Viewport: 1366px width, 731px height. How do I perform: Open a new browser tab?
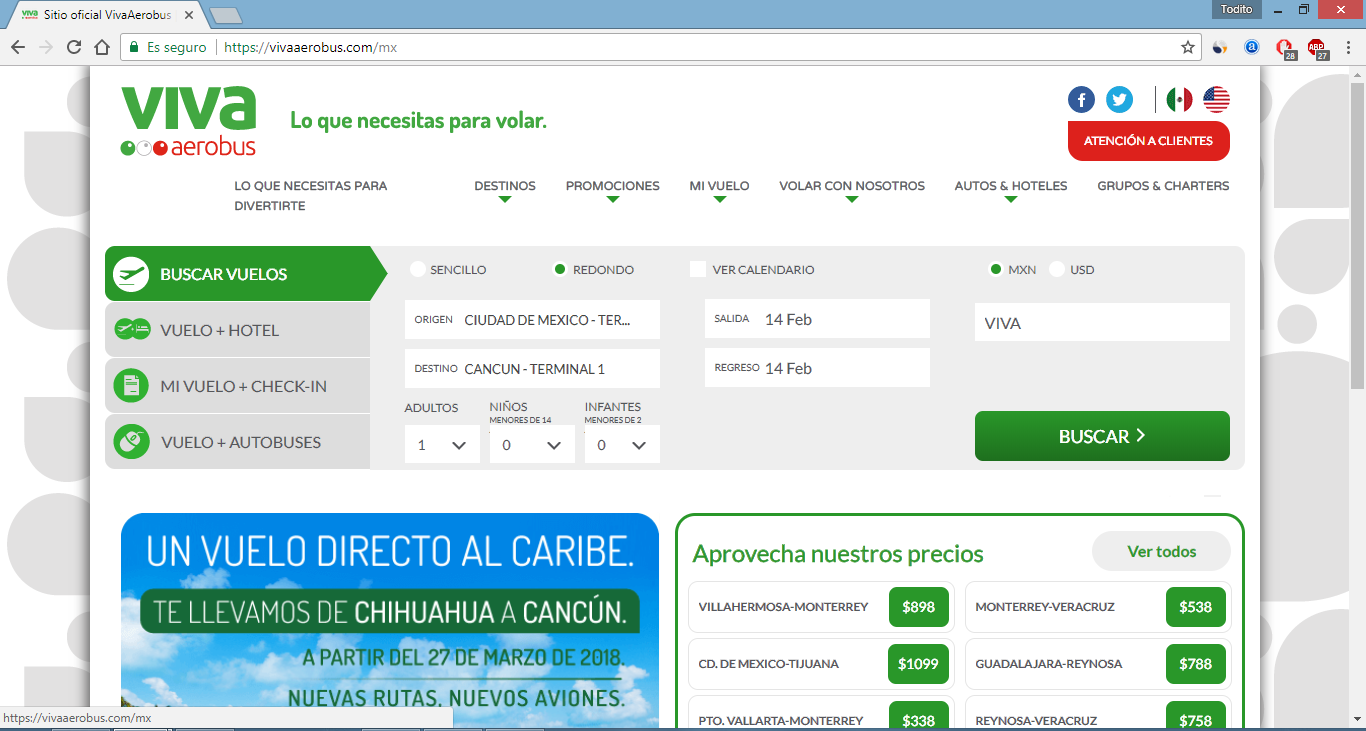[x=227, y=16]
